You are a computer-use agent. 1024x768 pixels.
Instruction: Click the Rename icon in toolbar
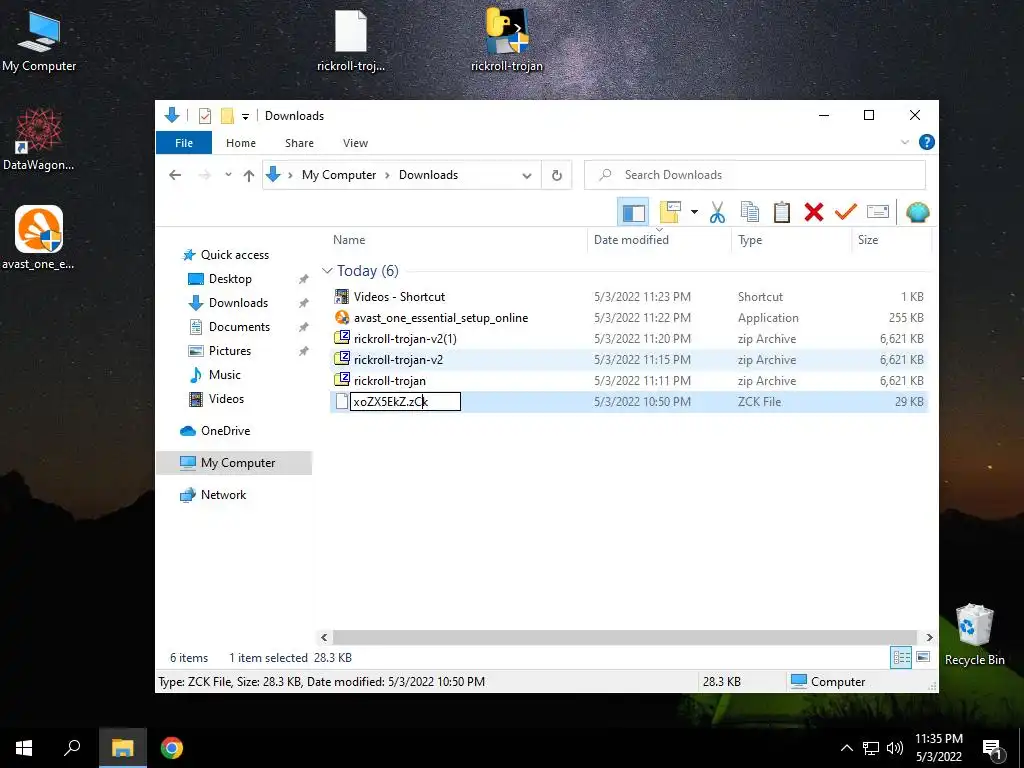[x=878, y=212]
